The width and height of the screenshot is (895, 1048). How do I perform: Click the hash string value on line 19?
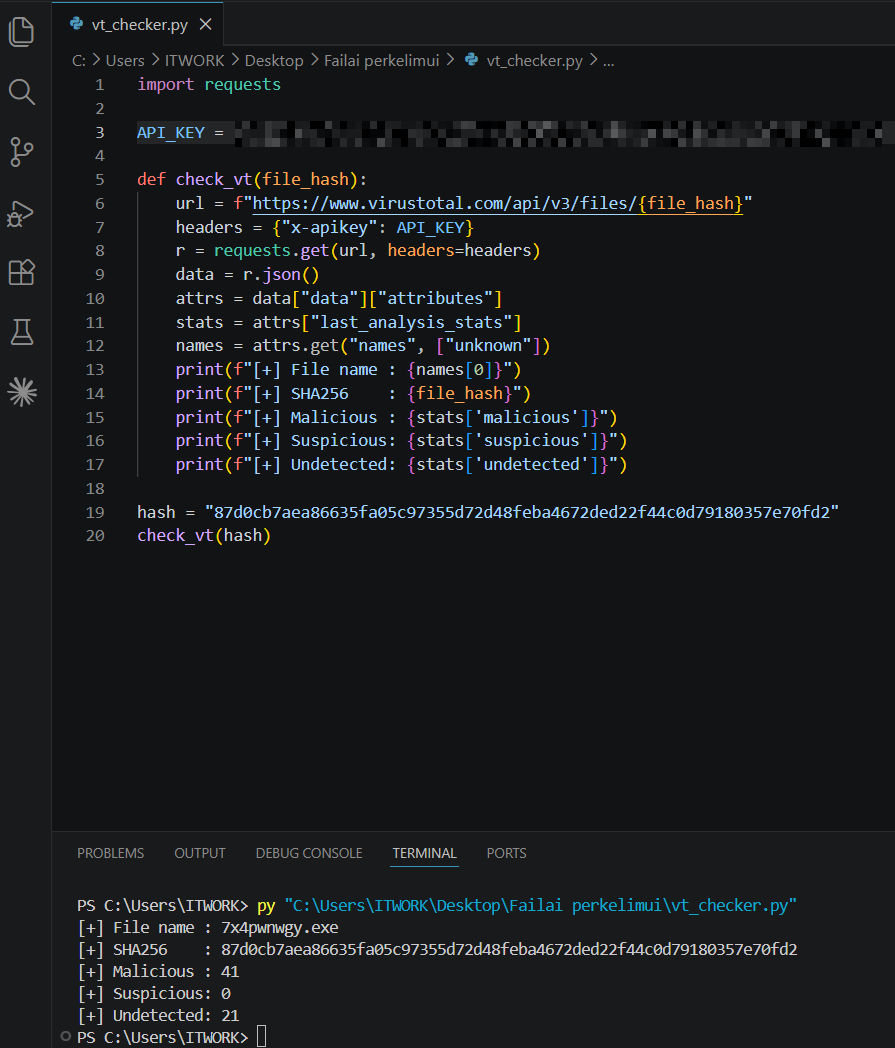(x=522, y=512)
